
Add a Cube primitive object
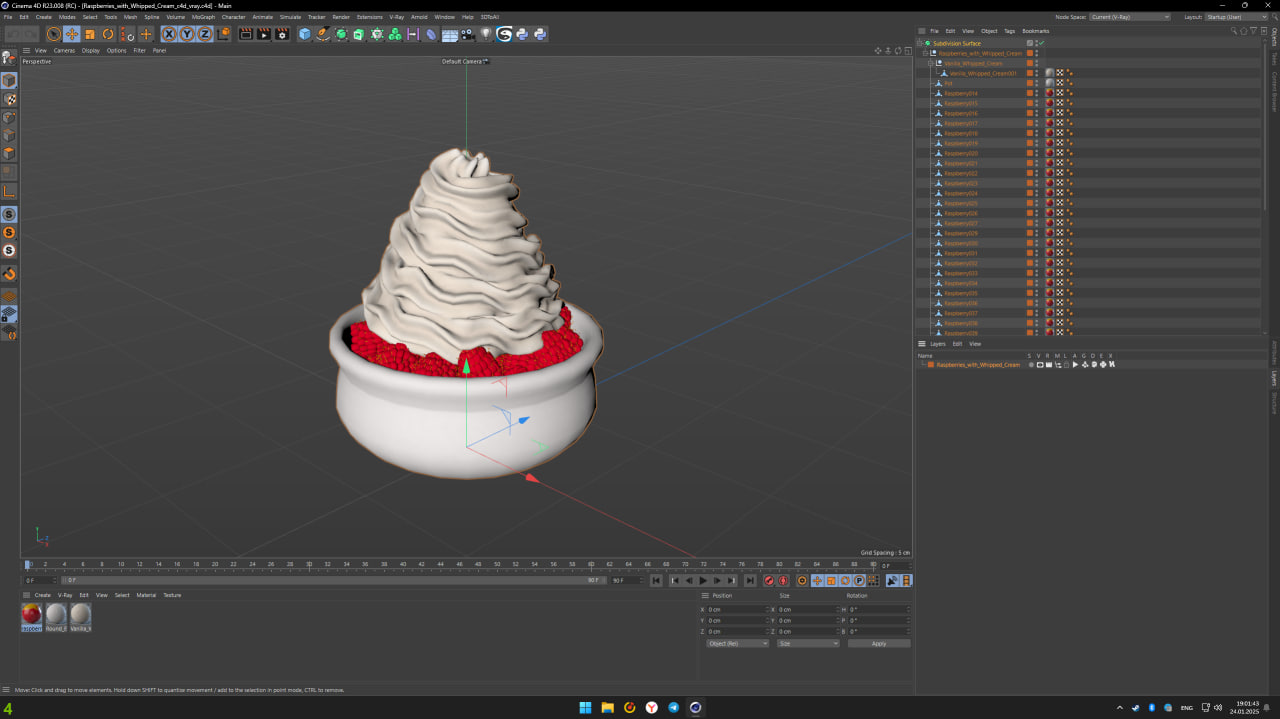305,34
